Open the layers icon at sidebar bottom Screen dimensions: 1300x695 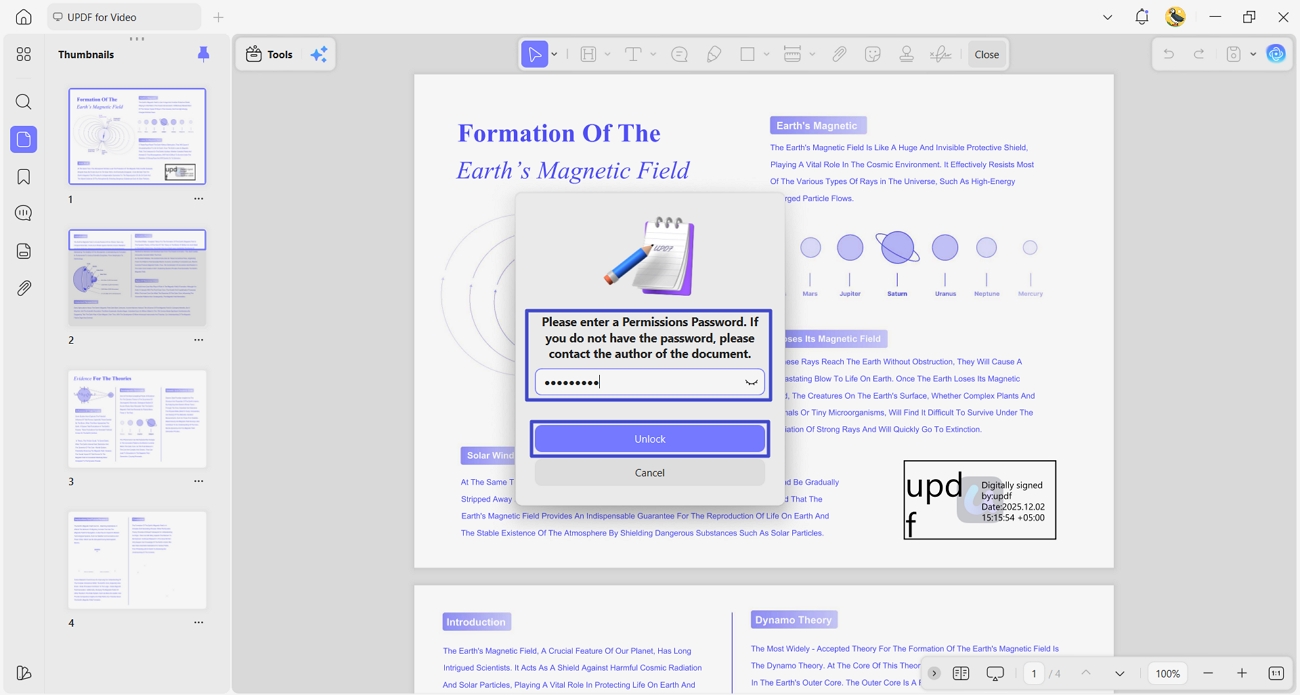24,673
